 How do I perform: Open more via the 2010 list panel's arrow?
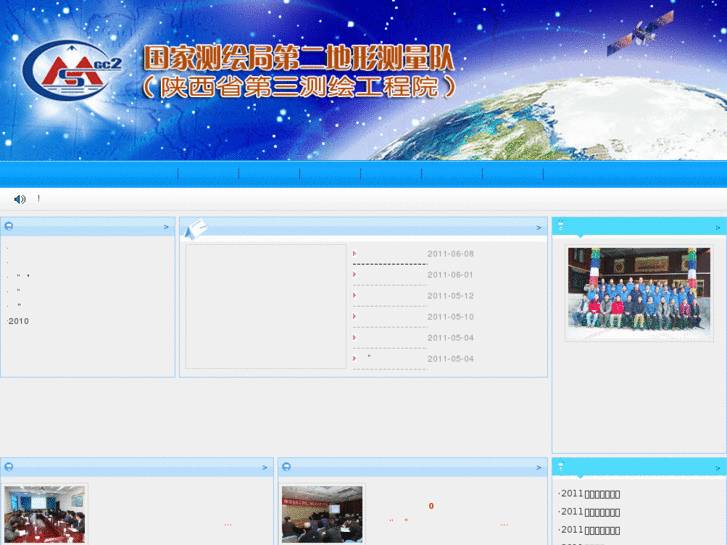pos(166,227)
